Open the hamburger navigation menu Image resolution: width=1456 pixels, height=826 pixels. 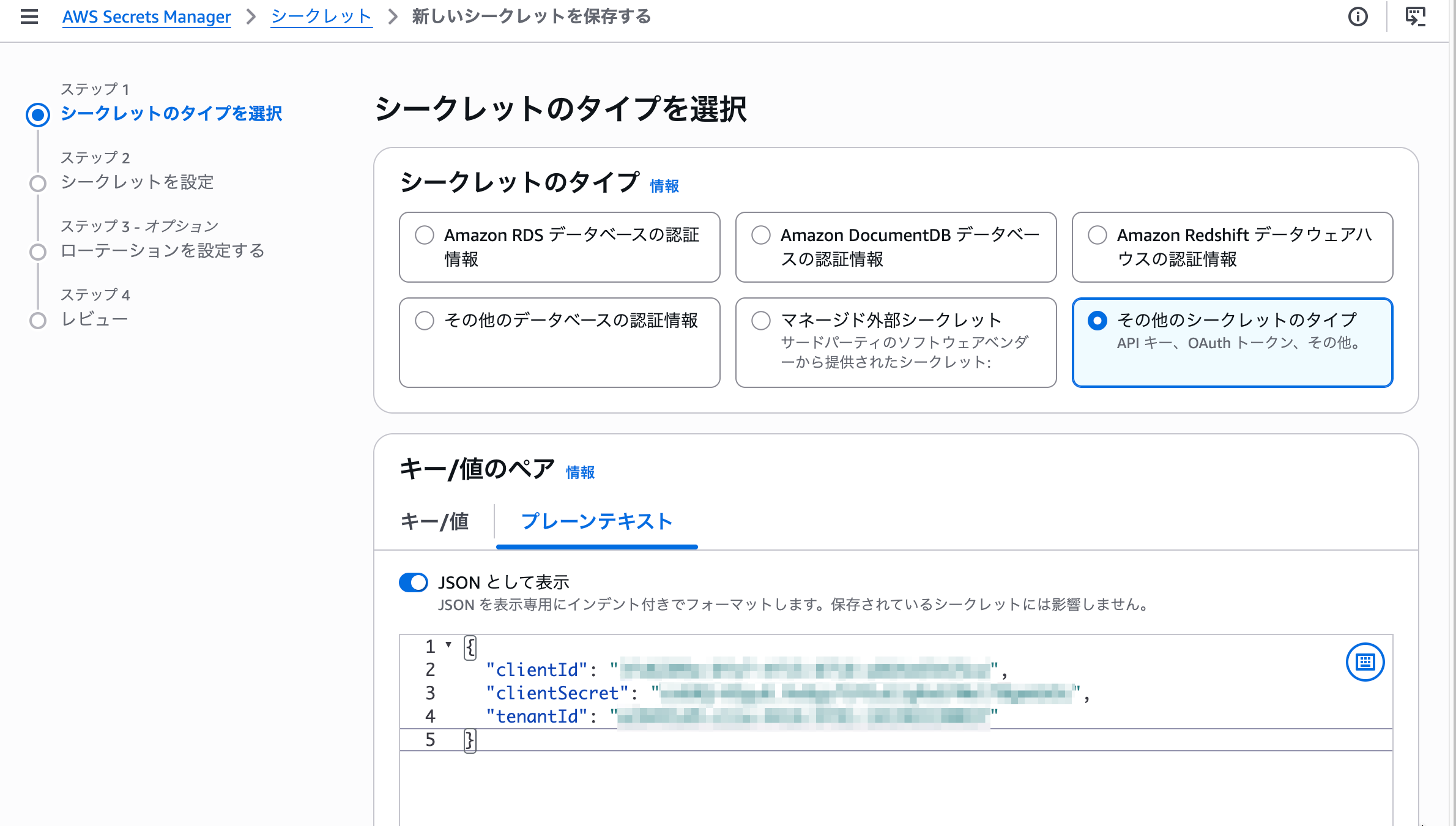coord(29,17)
